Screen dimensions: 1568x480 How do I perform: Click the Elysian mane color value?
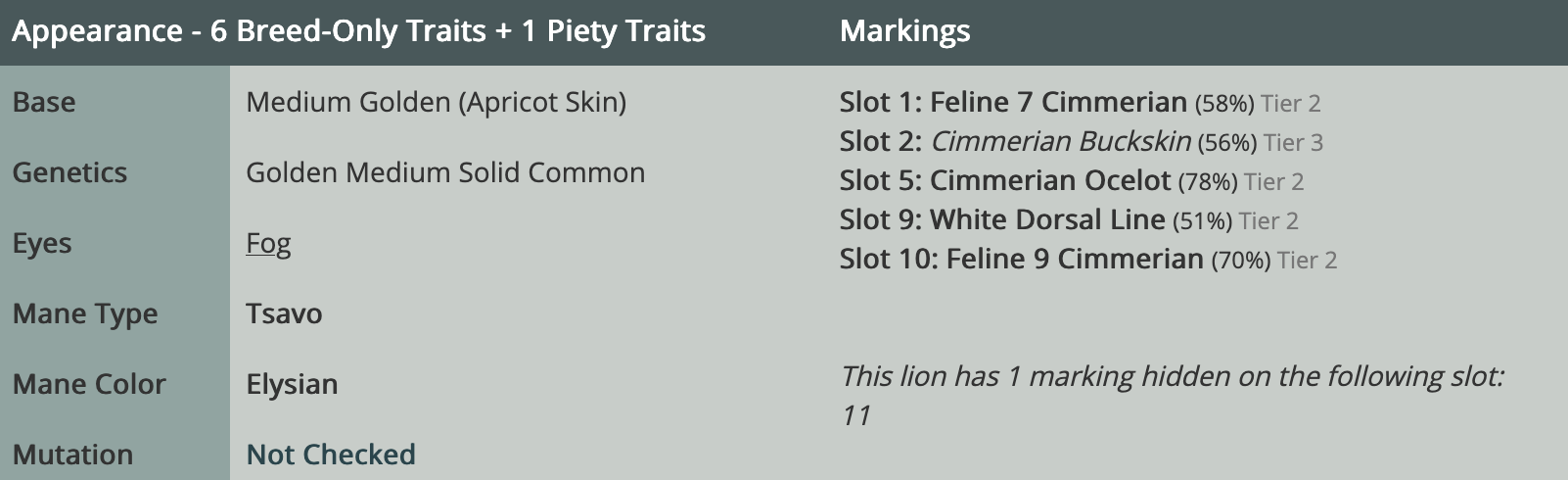click(x=292, y=384)
